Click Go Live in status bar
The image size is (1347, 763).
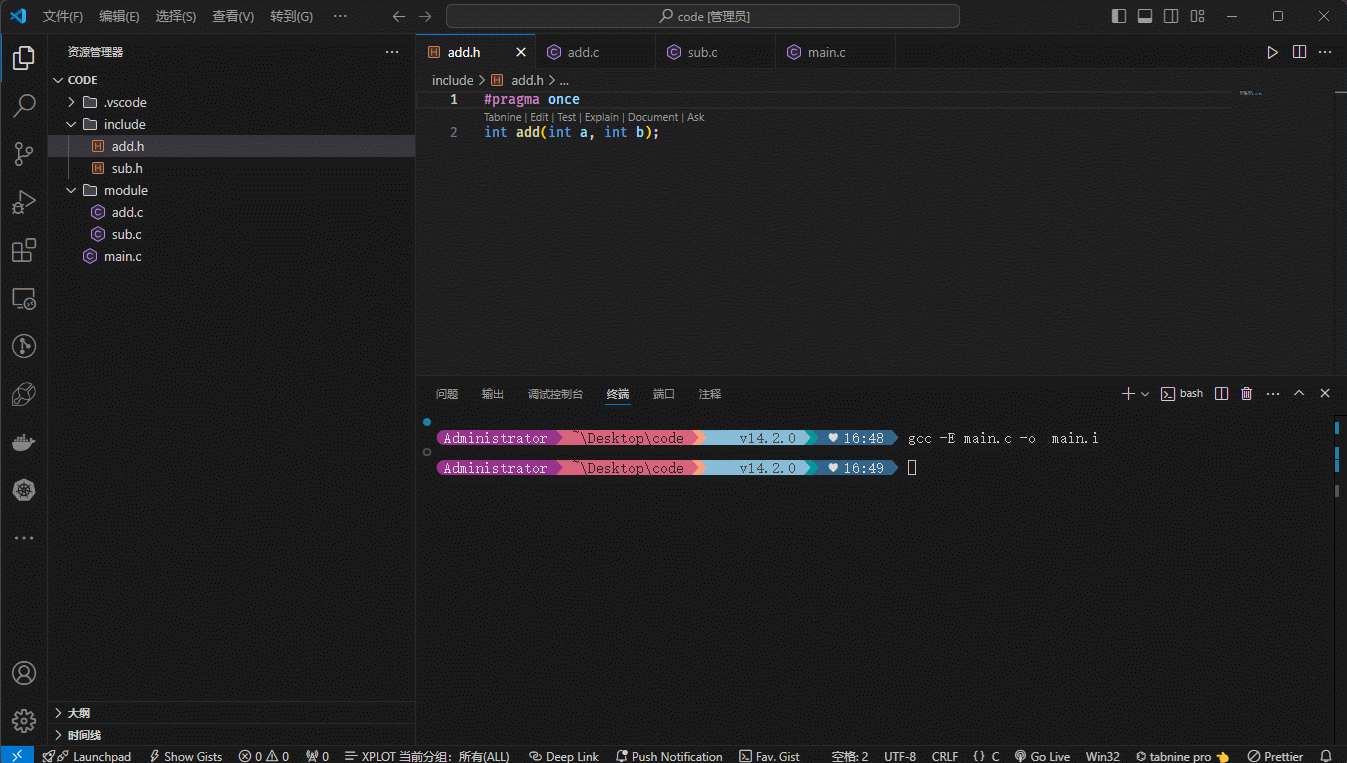pyautogui.click(x=1042, y=756)
